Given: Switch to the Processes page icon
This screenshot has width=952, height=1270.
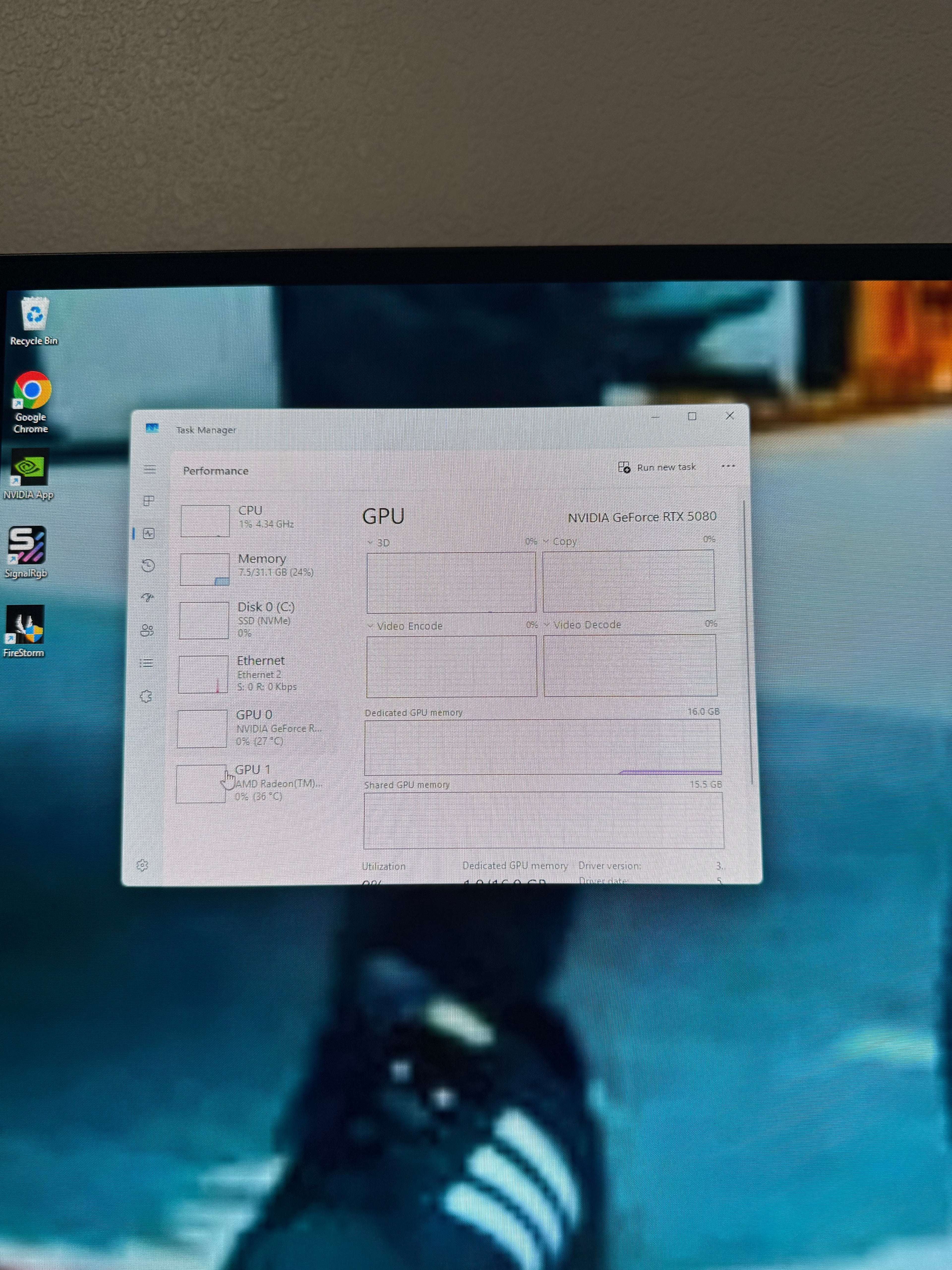Looking at the screenshot, I should (149, 501).
